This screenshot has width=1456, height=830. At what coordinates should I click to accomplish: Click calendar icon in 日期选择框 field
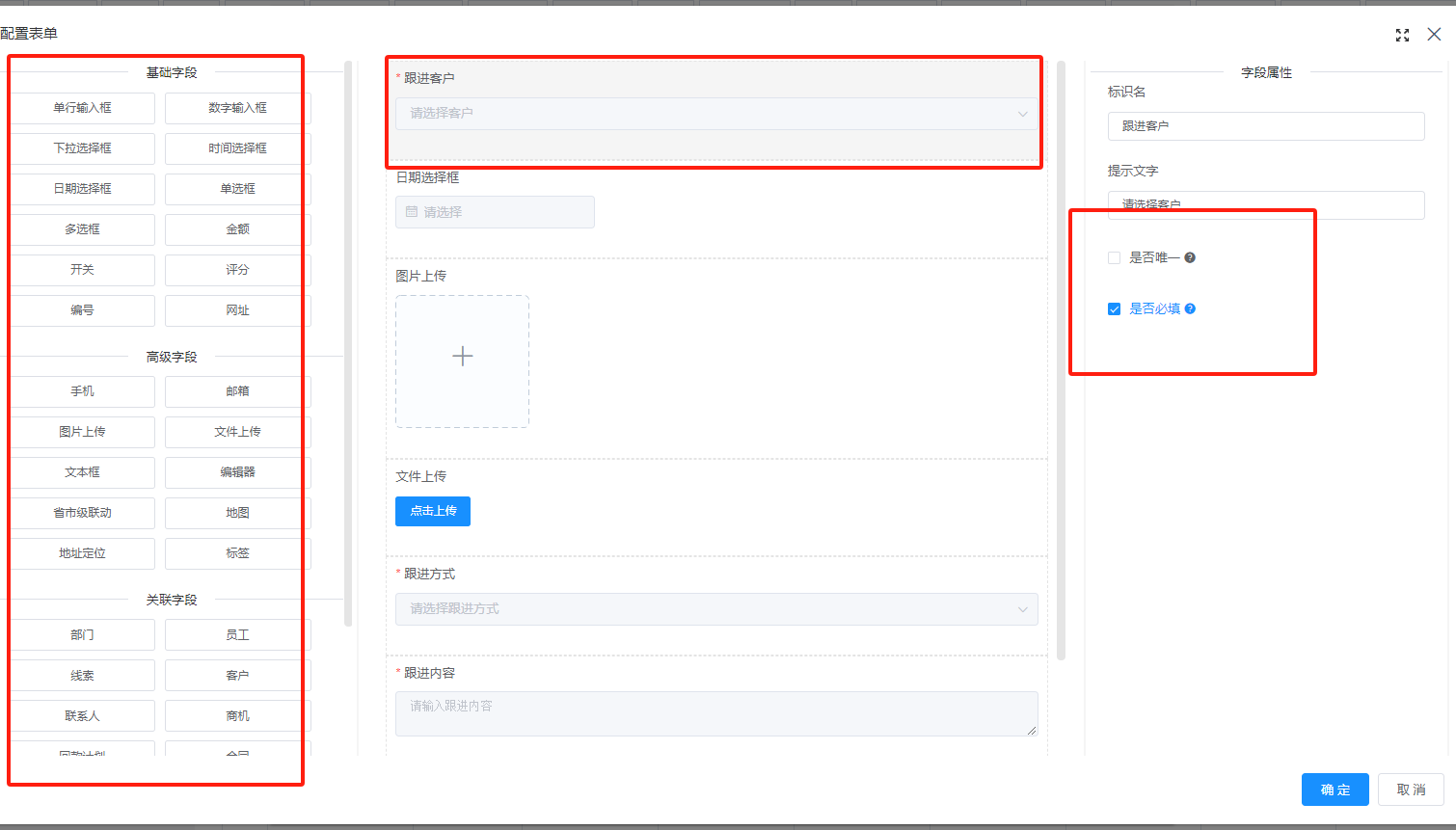412,212
